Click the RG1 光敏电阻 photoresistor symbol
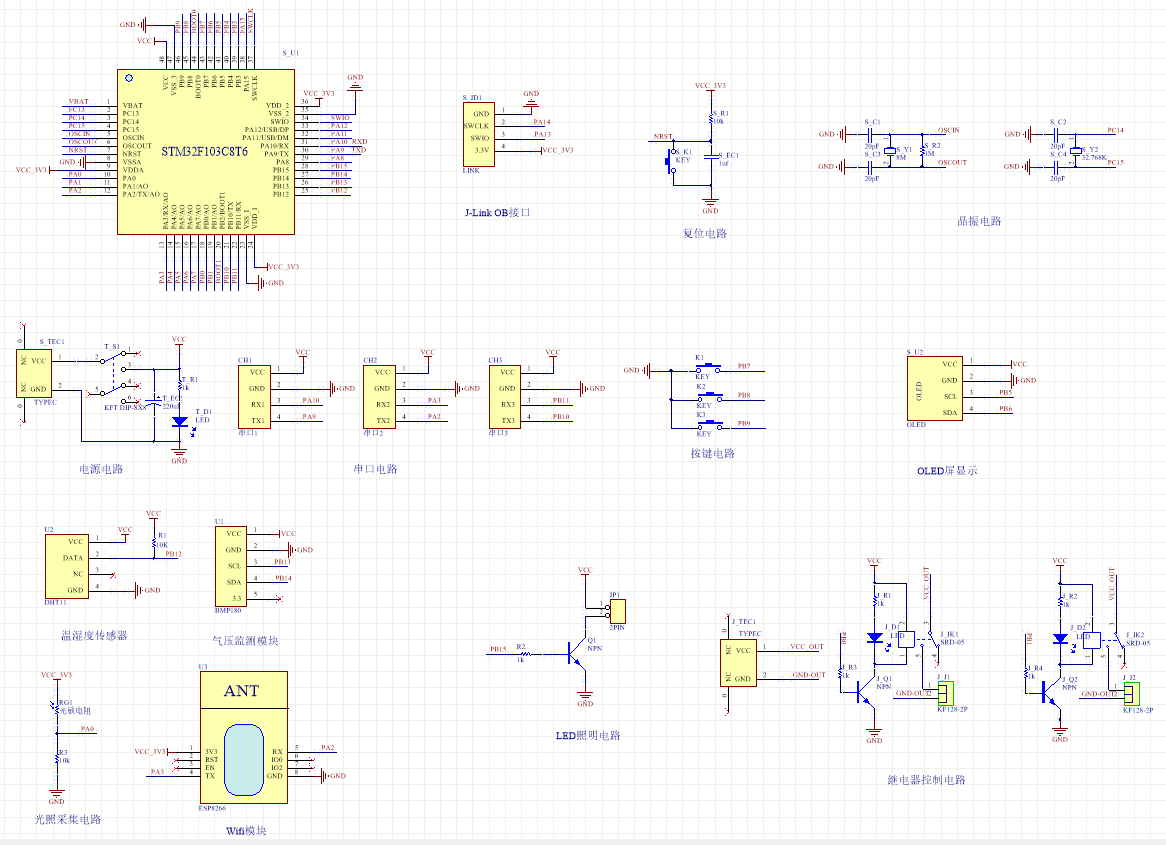This screenshot has height=845, width=1166. coord(57,706)
